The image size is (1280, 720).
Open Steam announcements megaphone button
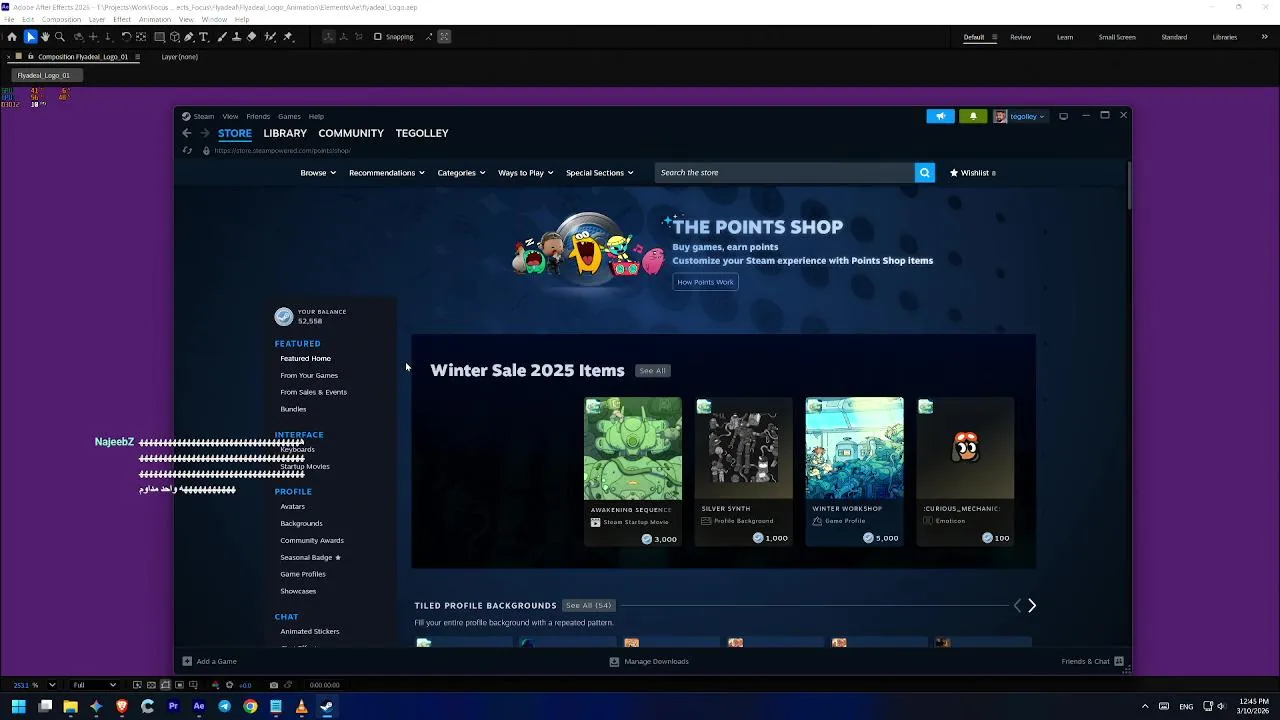click(940, 116)
